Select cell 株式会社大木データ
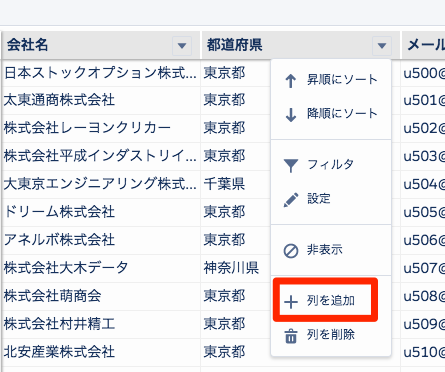The height and width of the screenshot is (372, 445). tap(101, 269)
